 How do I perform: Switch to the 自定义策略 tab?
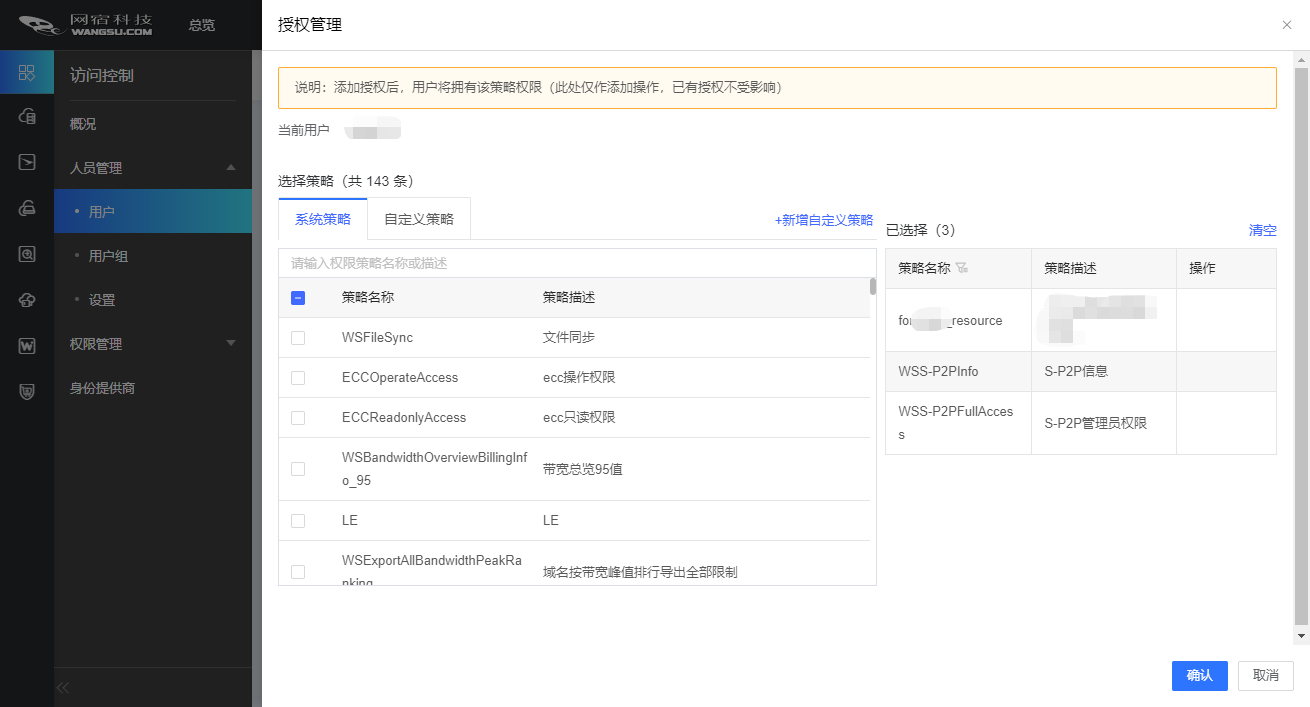pos(419,219)
